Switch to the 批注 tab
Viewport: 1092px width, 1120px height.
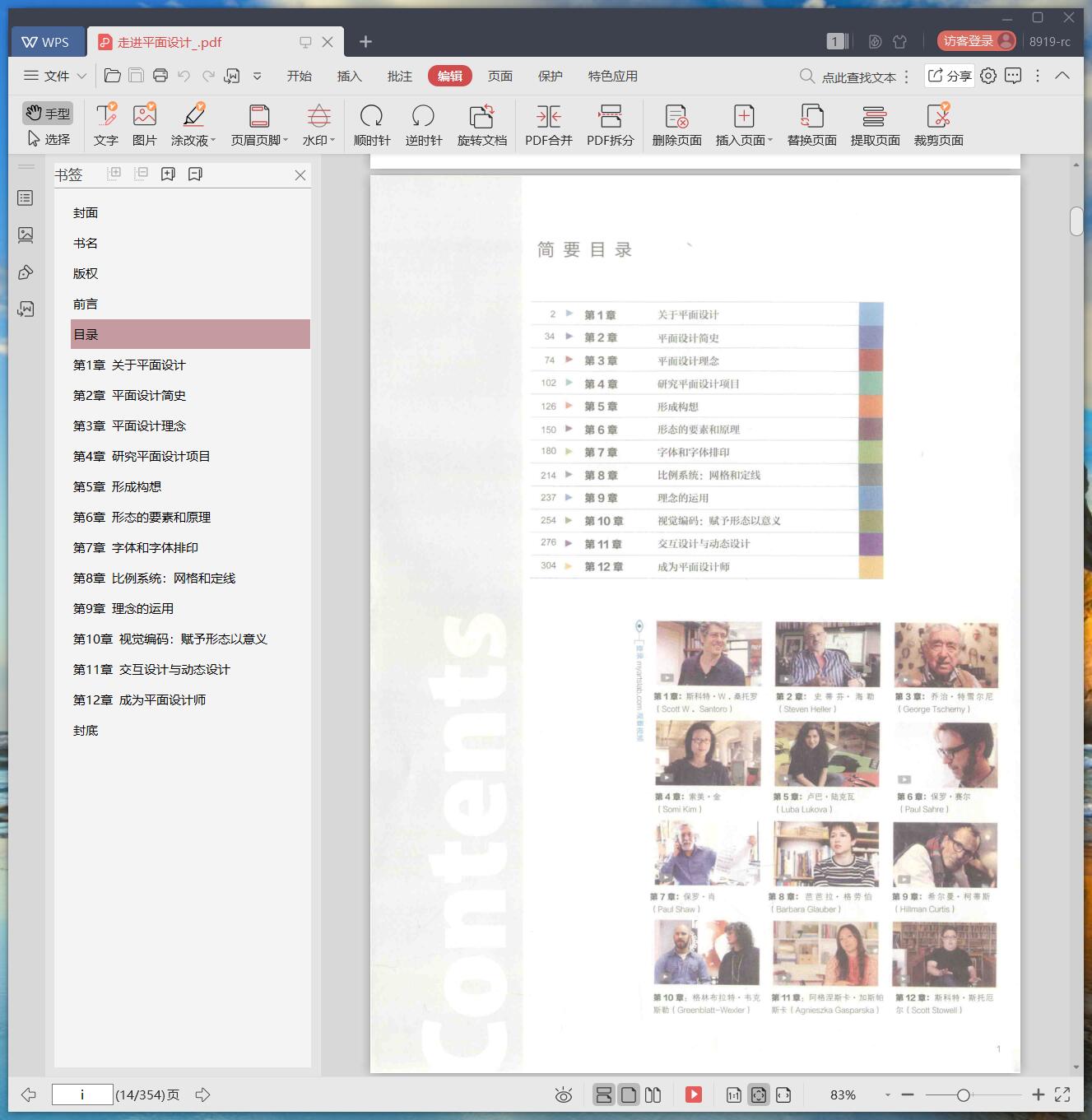tap(400, 76)
